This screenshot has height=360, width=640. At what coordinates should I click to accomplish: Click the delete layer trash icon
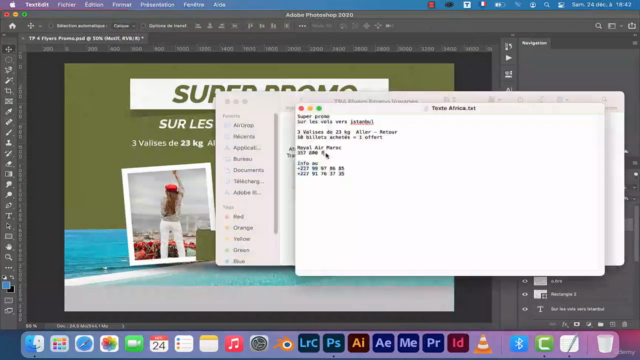click(x=624, y=324)
